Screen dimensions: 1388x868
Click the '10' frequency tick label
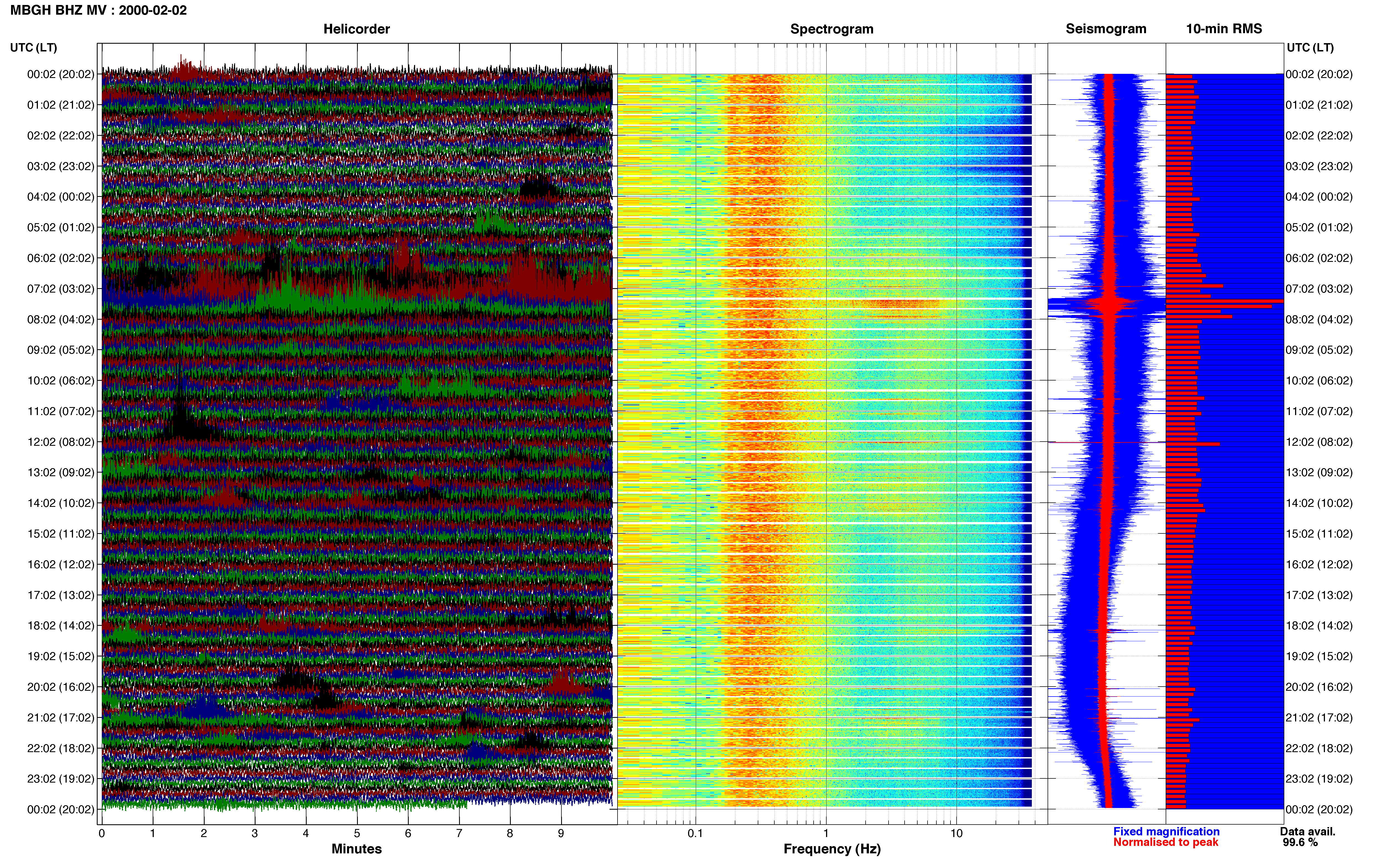(x=956, y=833)
